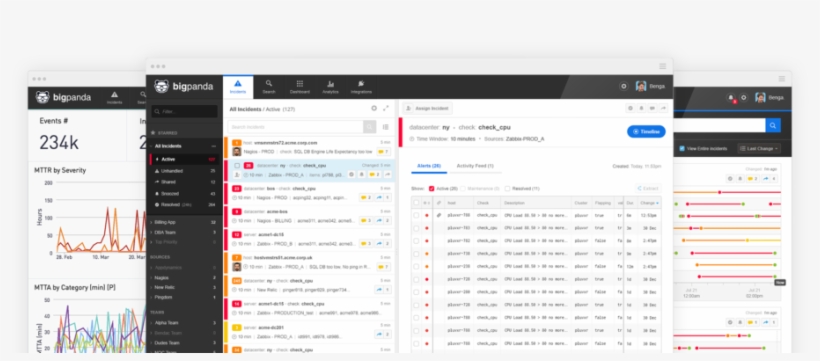820x361 pixels.
Task: Click the magnifier button beside Search incidents
Action: [x=370, y=127]
